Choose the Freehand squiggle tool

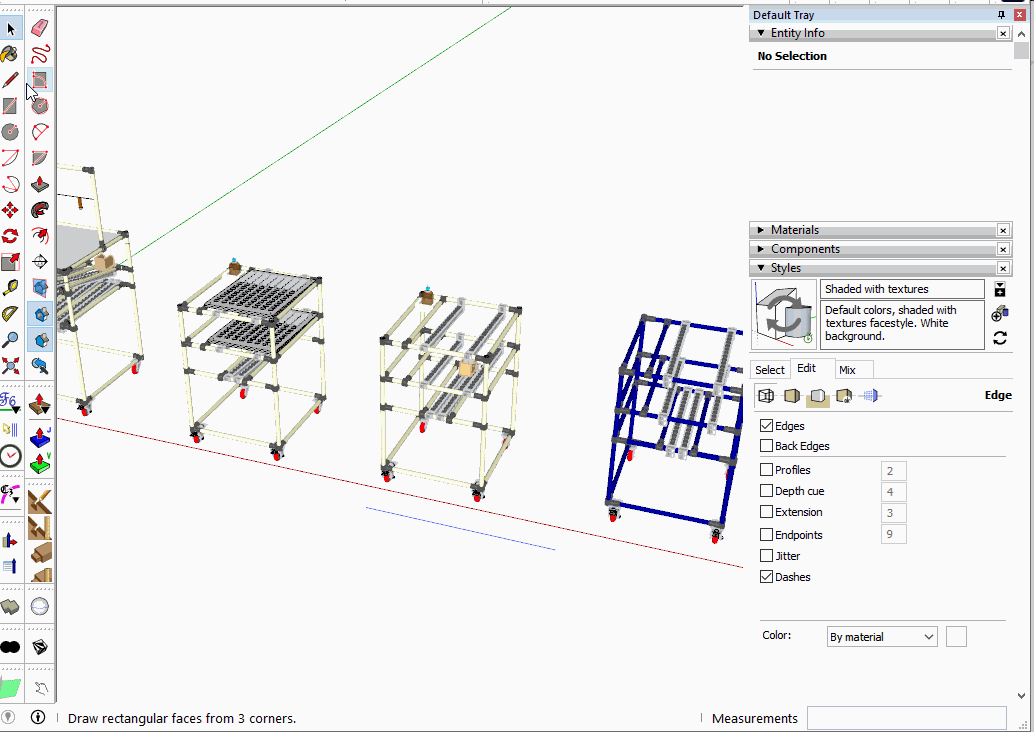coord(40,54)
